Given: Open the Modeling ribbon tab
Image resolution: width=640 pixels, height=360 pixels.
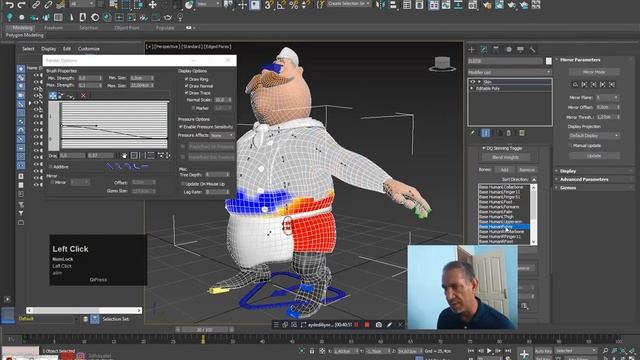Looking at the screenshot, I should [22, 28].
